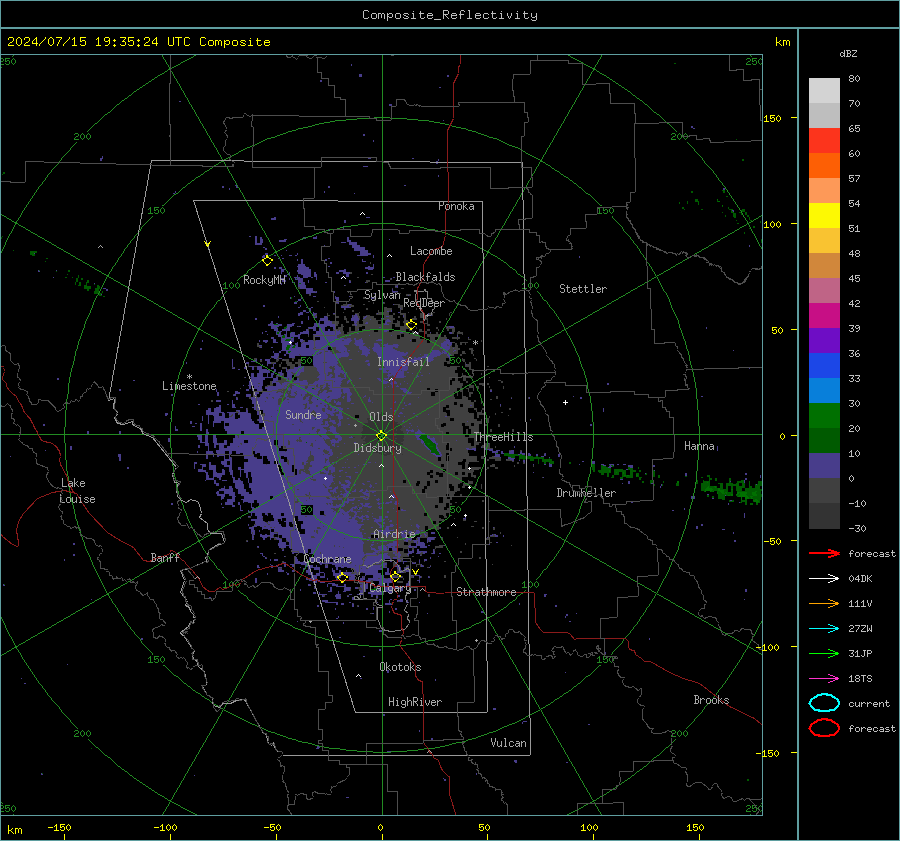Pick the red color swatch below 65 dBZ
The width and height of the screenshot is (900, 841).
pyautogui.click(x=824, y=141)
